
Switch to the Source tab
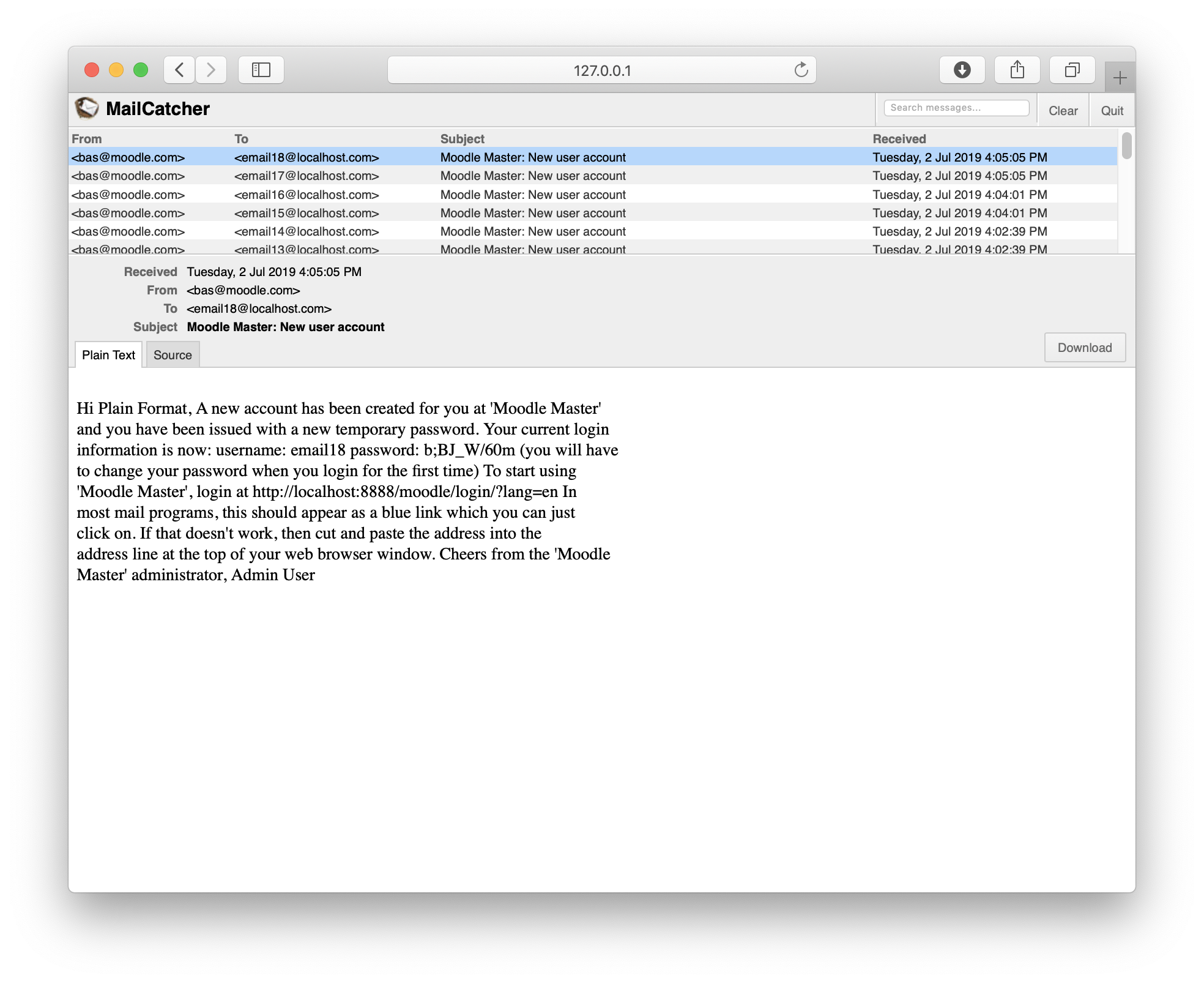point(173,355)
